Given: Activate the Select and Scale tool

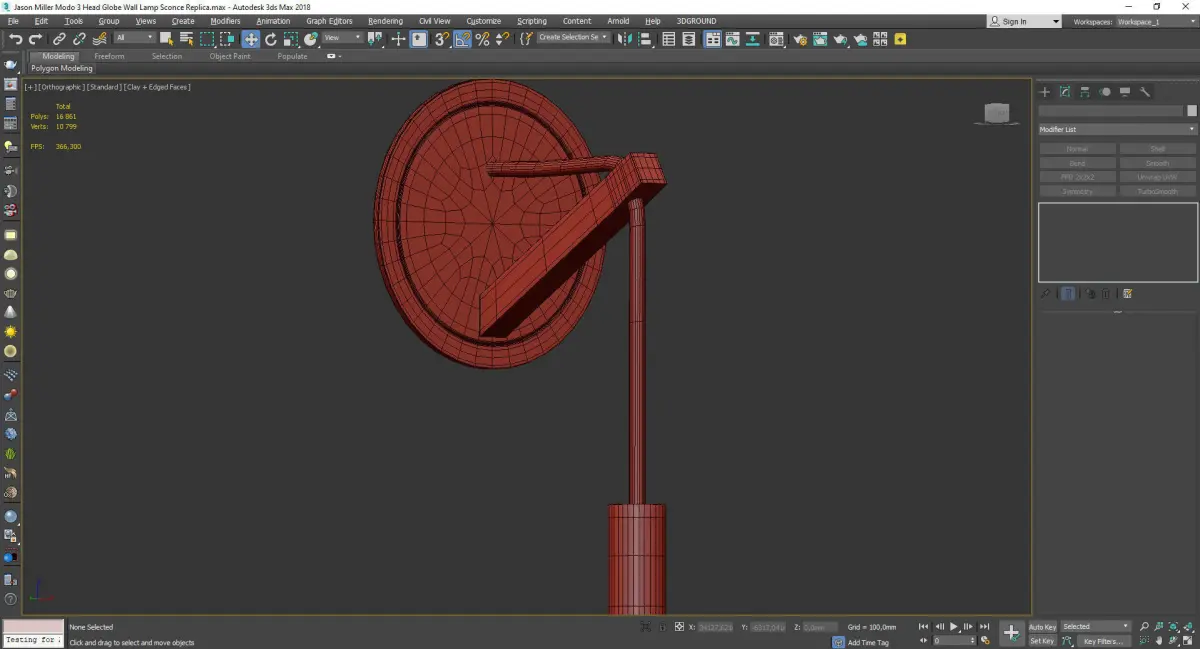Looking at the screenshot, I should (290, 39).
